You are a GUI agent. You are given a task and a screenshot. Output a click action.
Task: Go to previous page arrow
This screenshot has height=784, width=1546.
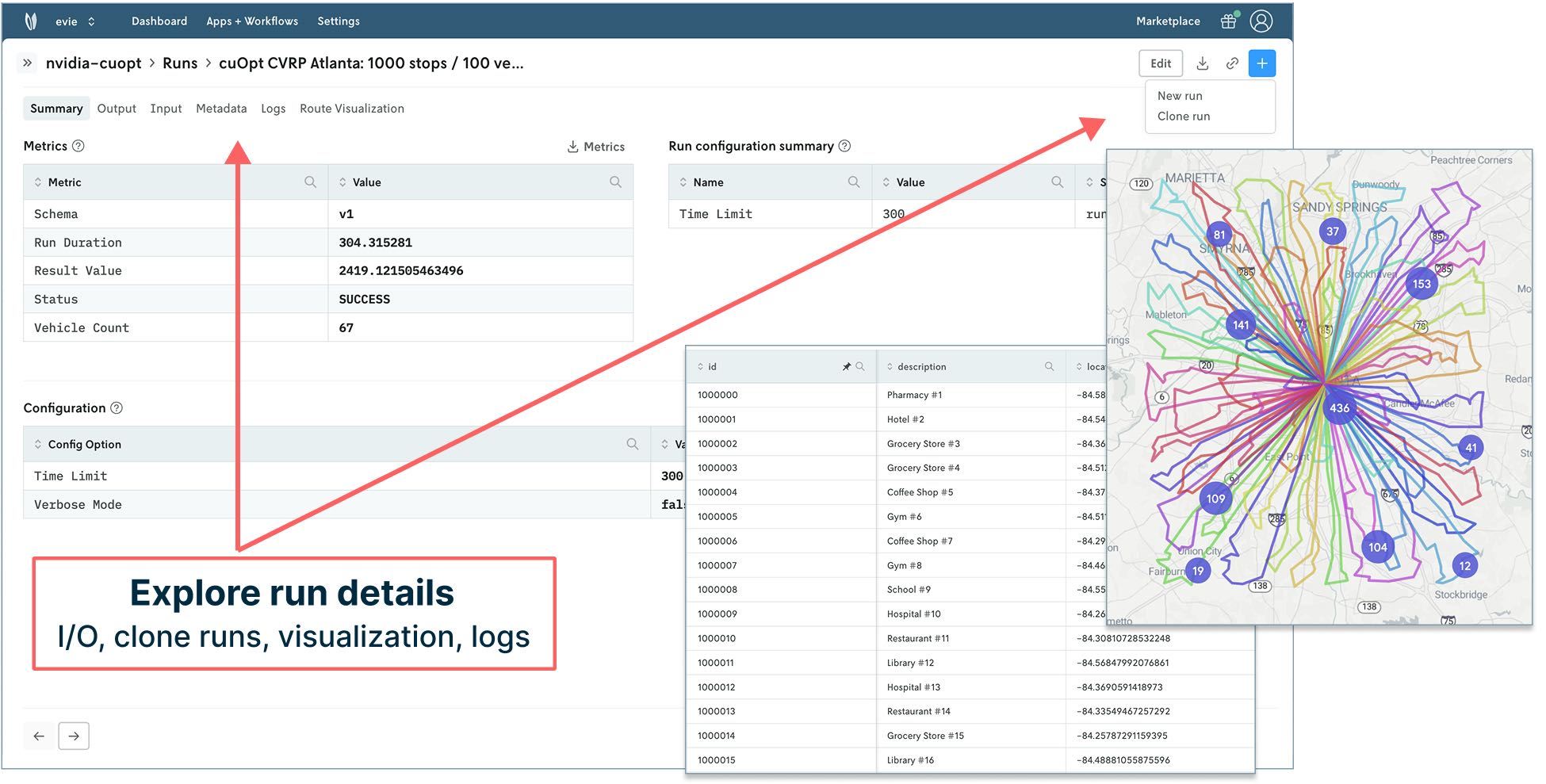click(39, 736)
